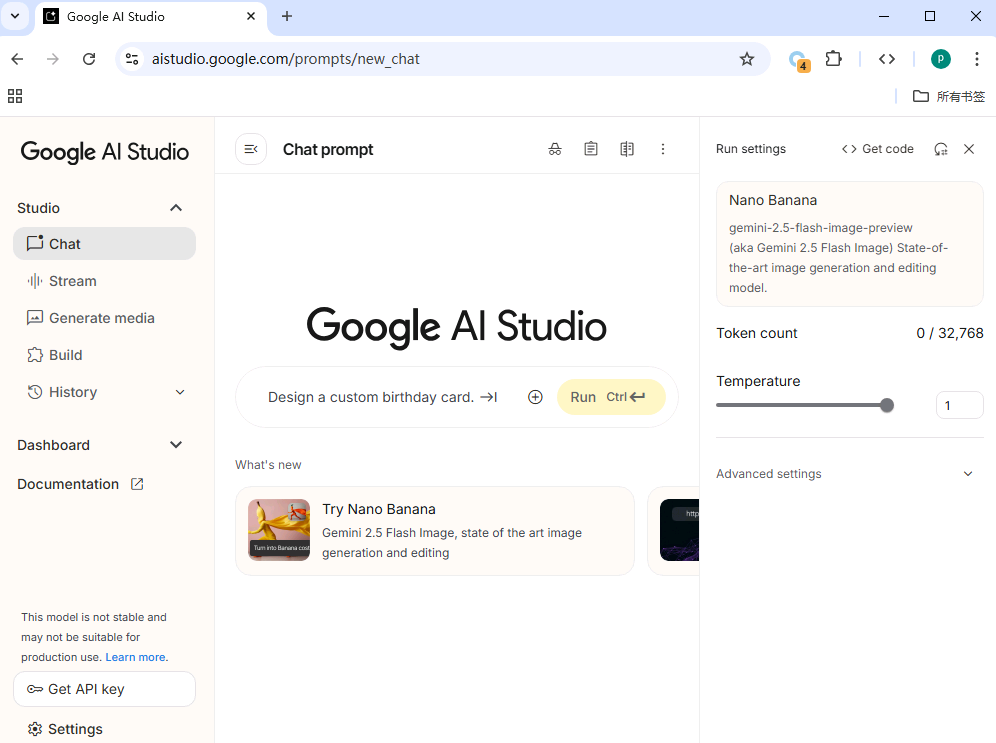Open system instructions via clipboard icon
The image size is (996, 743).
click(591, 148)
